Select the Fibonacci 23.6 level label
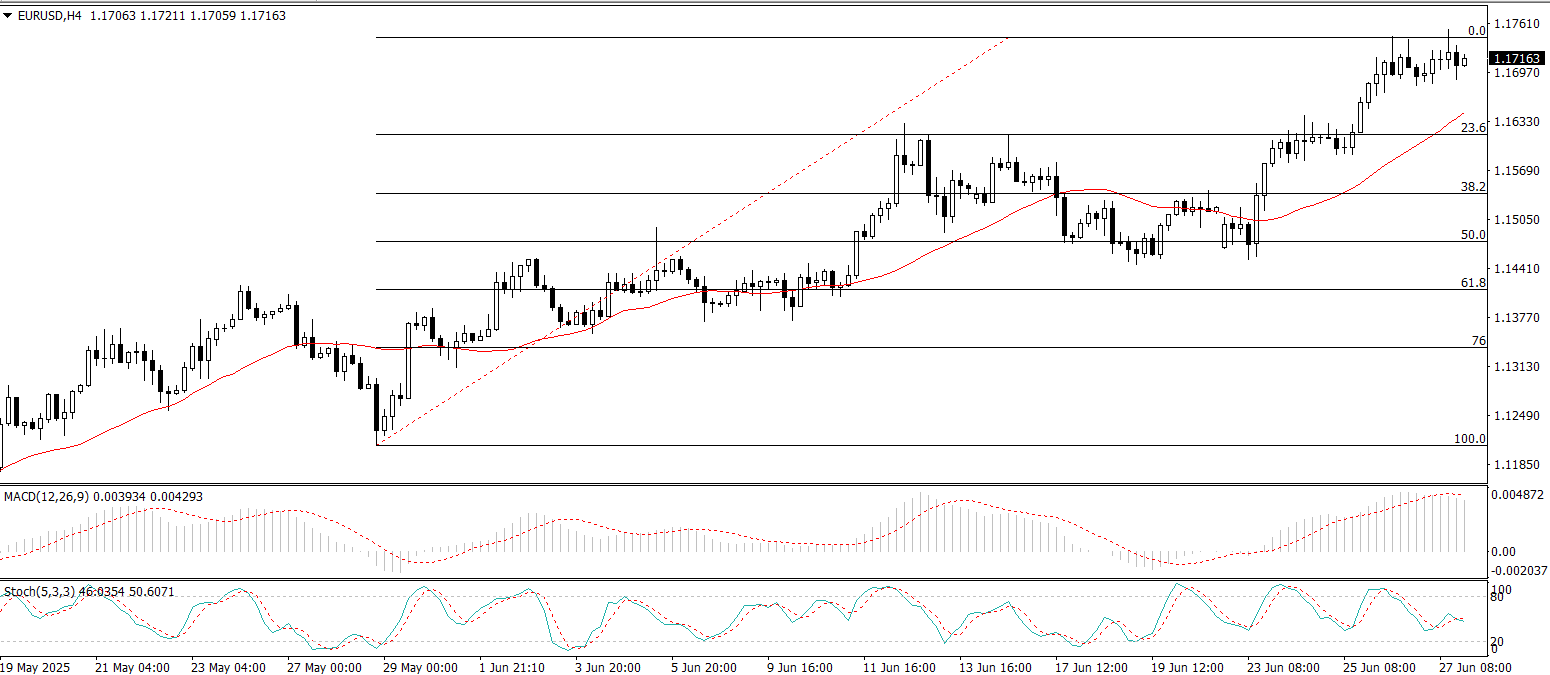The image size is (1550, 675). [1474, 128]
